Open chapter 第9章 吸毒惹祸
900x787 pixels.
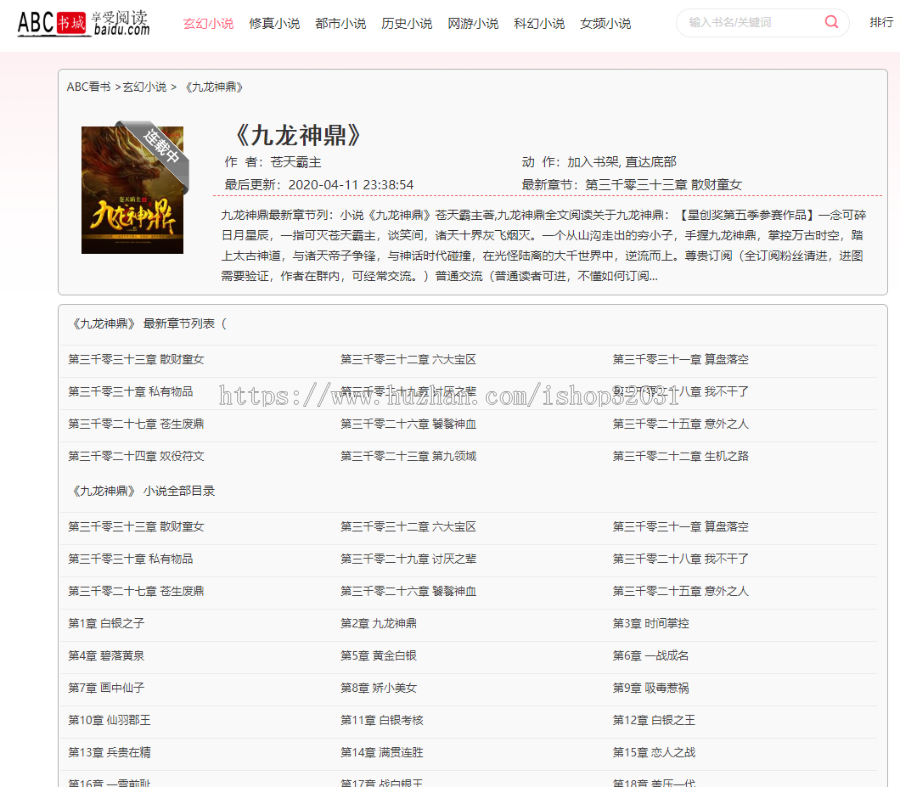tap(651, 688)
